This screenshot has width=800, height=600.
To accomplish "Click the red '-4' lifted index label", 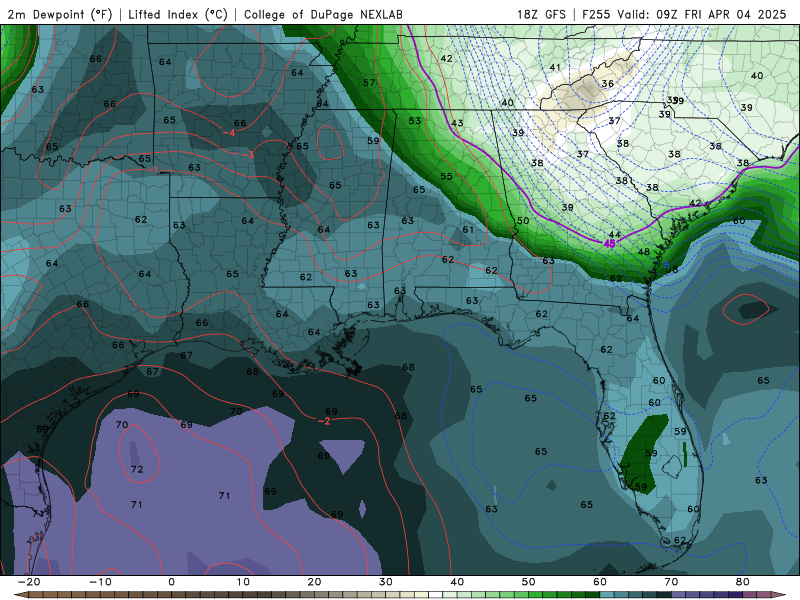I will point(229,133).
